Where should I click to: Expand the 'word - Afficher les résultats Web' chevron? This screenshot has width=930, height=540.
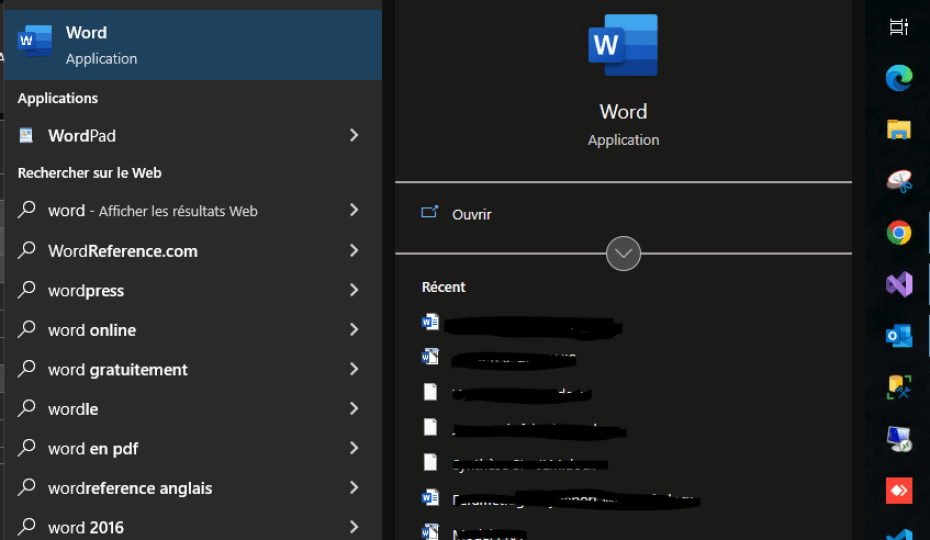354,210
